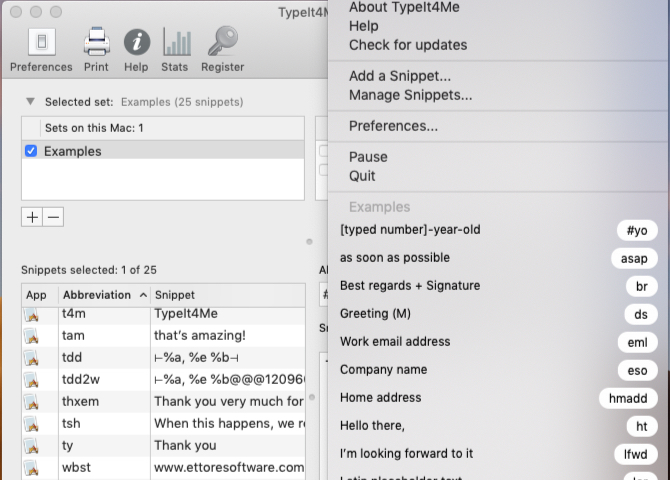Select the tdd2w abbreviation cell

pos(104,380)
